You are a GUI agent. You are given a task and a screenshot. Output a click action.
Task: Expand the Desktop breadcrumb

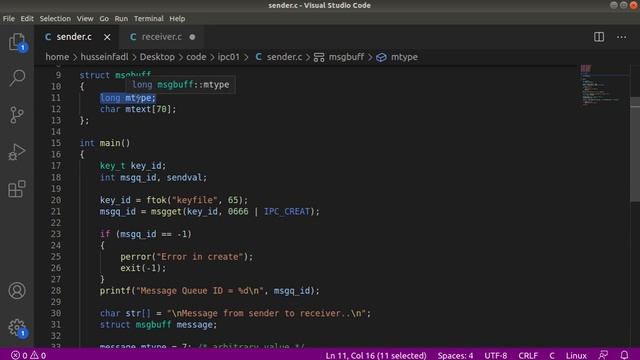[157, 57]
